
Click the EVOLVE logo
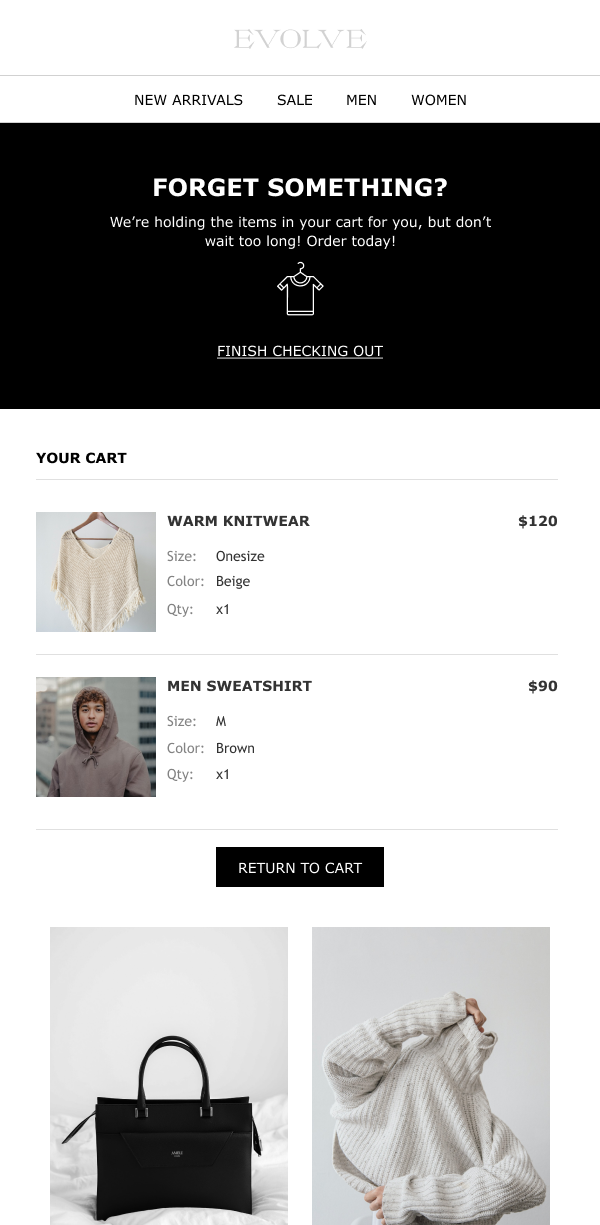click(x=300, y=38)
